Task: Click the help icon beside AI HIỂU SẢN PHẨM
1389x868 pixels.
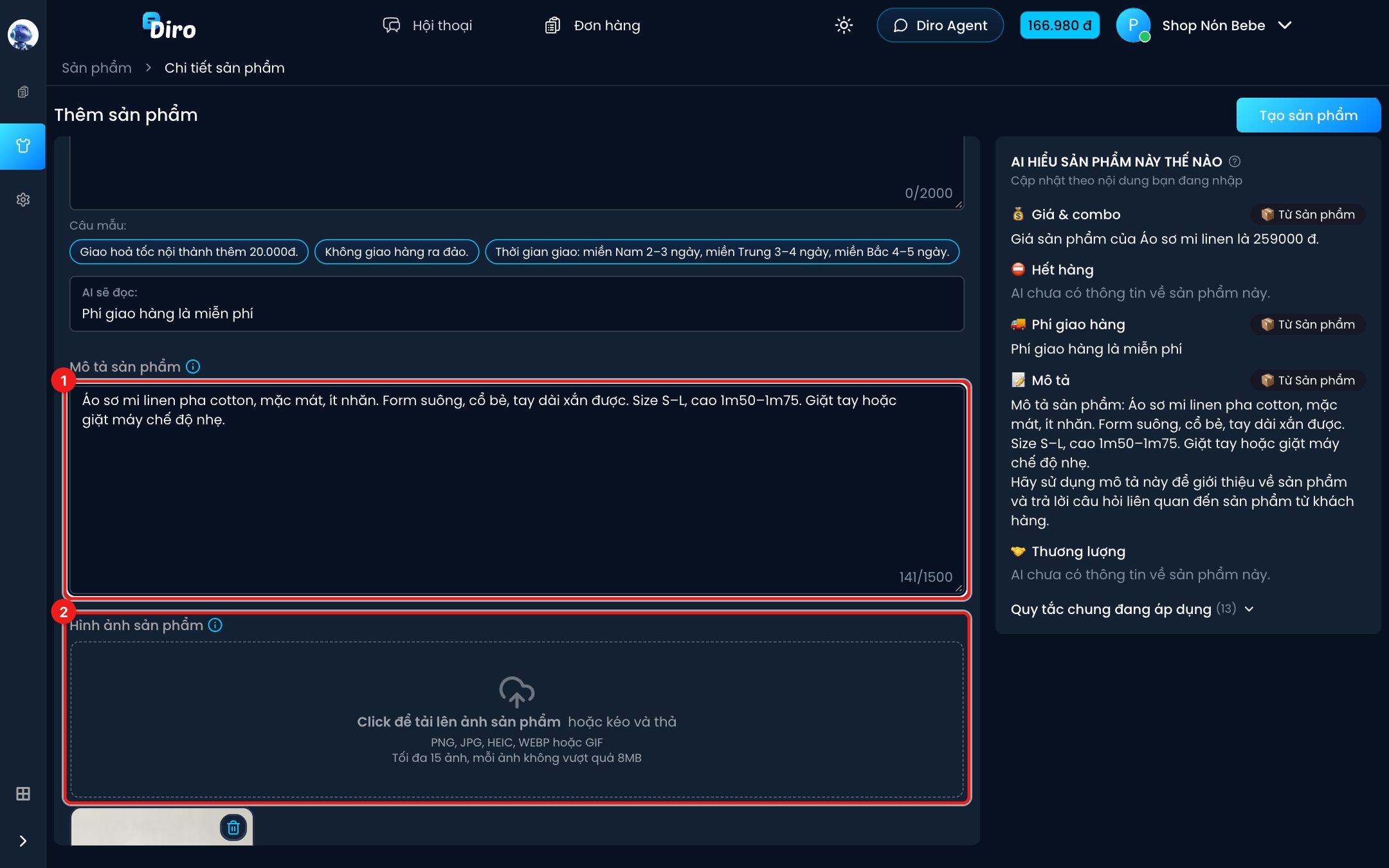Action: point(1234,161)
